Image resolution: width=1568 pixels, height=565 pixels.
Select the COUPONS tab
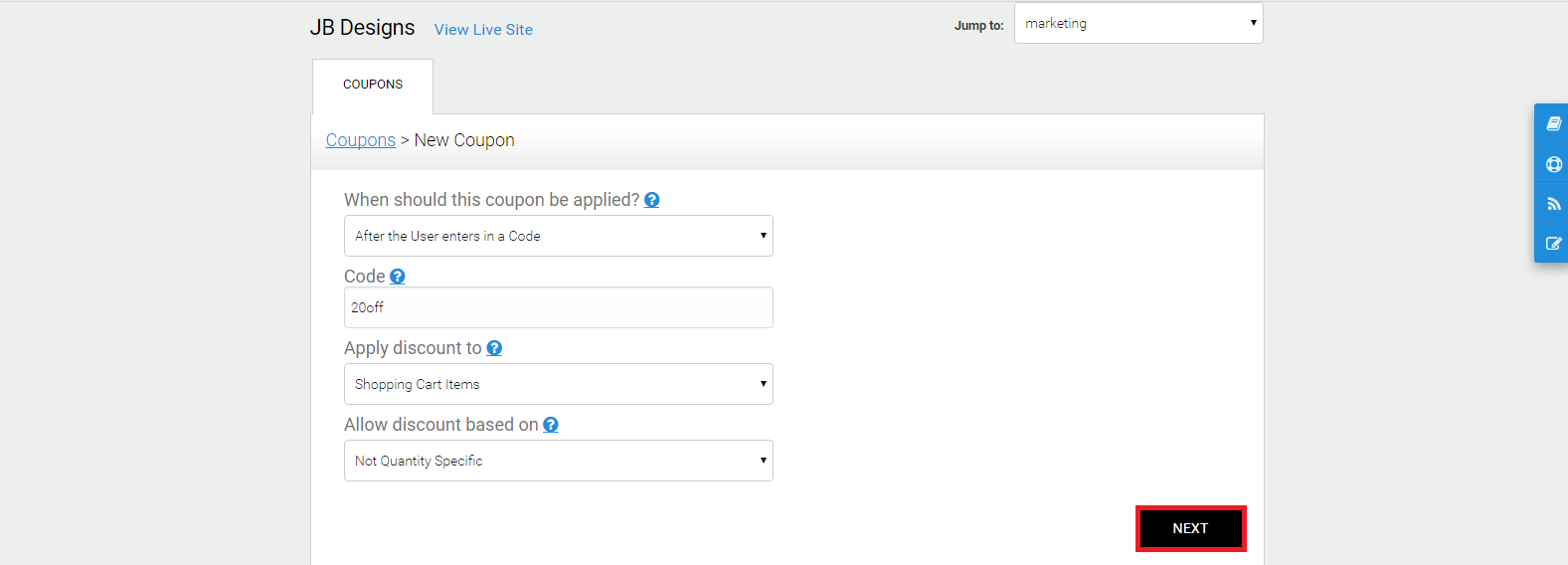pyautogui.click(x=373, y=85)
